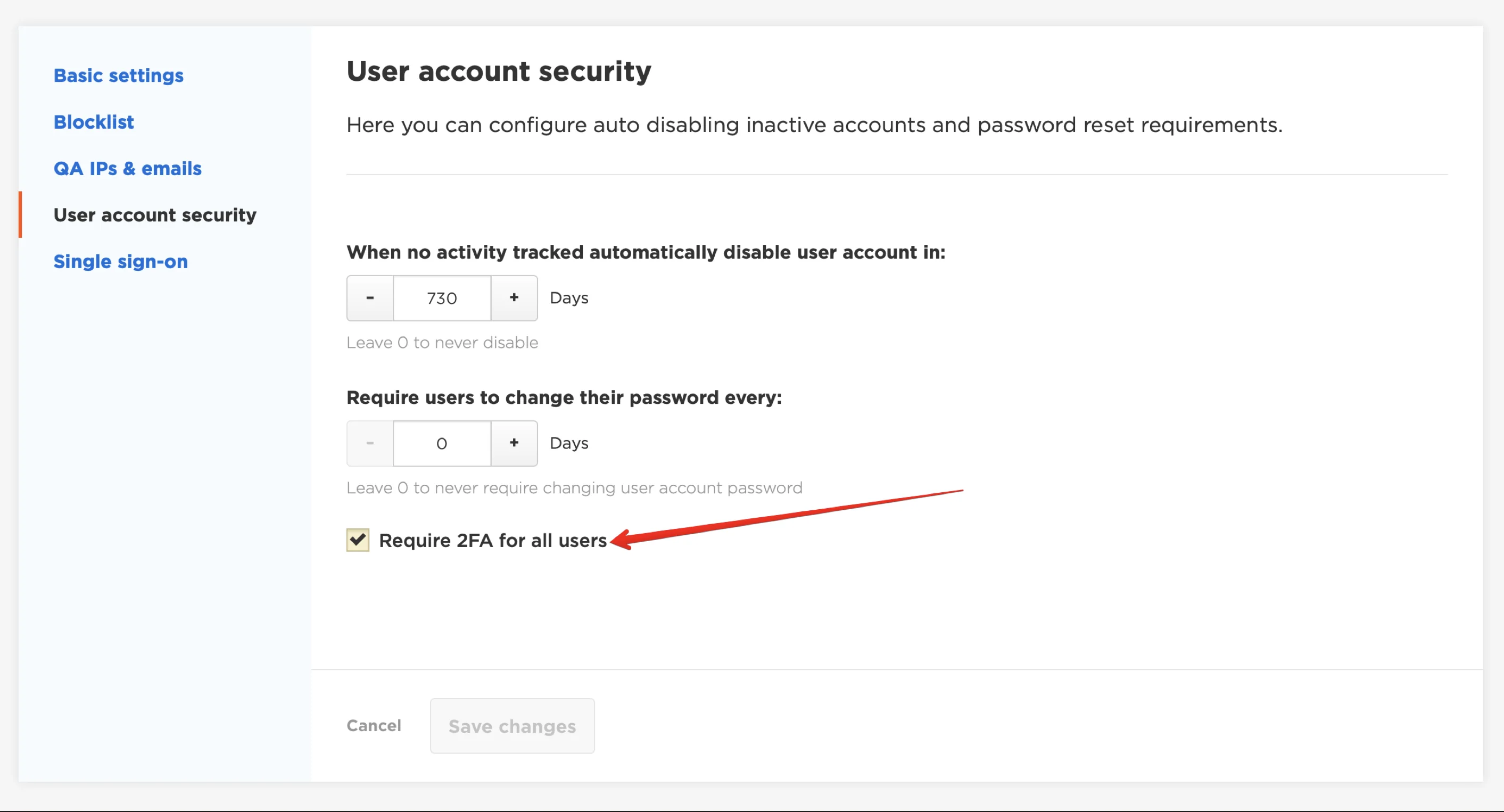Screen dimensions: 1504x812
Task: Uncheck Require 2FA for all users checkbox
Action: tap(358, 540)
